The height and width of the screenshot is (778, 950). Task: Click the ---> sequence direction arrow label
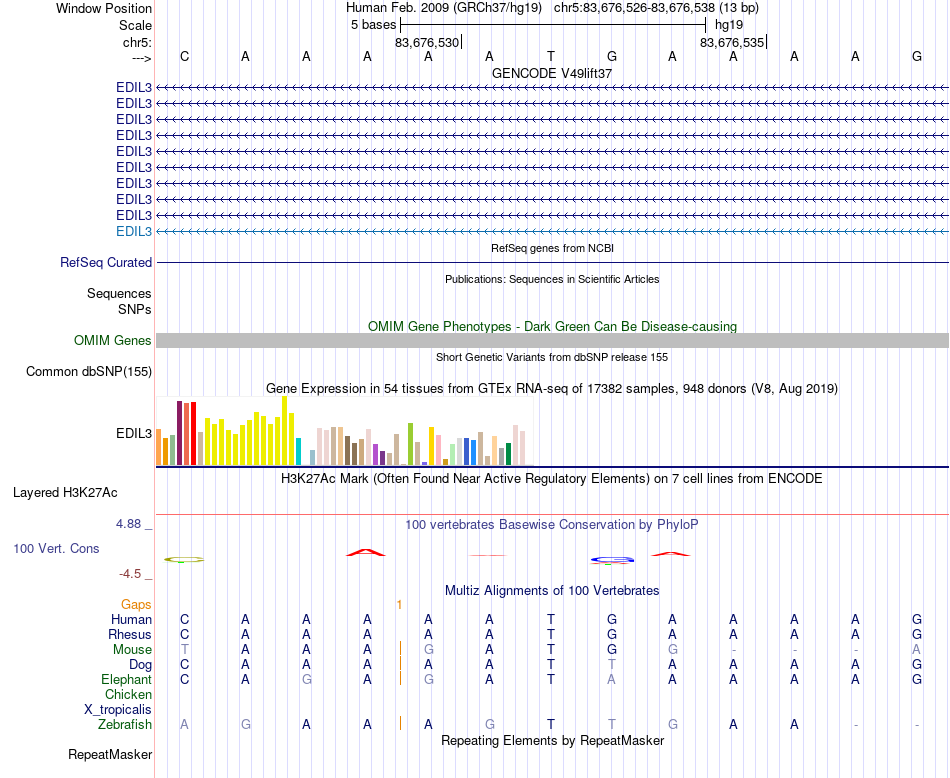pyautogui.click(x=141, y=58)
